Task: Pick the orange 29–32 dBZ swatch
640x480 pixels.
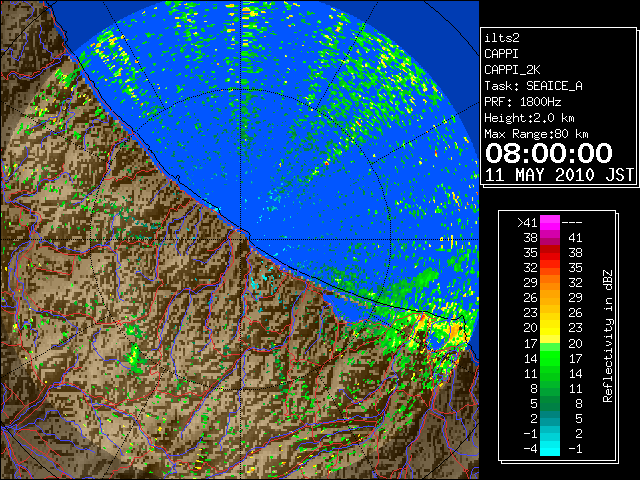Action: point(550,283)
